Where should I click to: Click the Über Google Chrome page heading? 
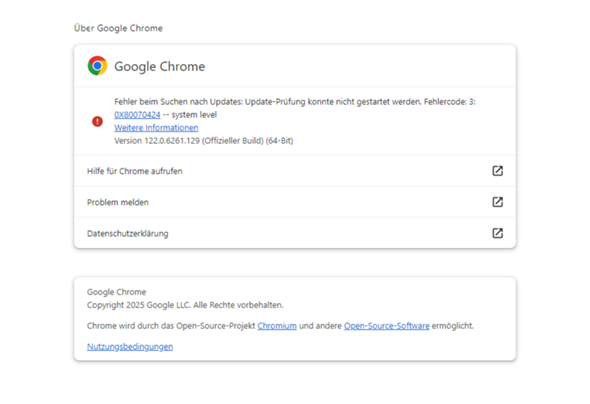(118, 28)
